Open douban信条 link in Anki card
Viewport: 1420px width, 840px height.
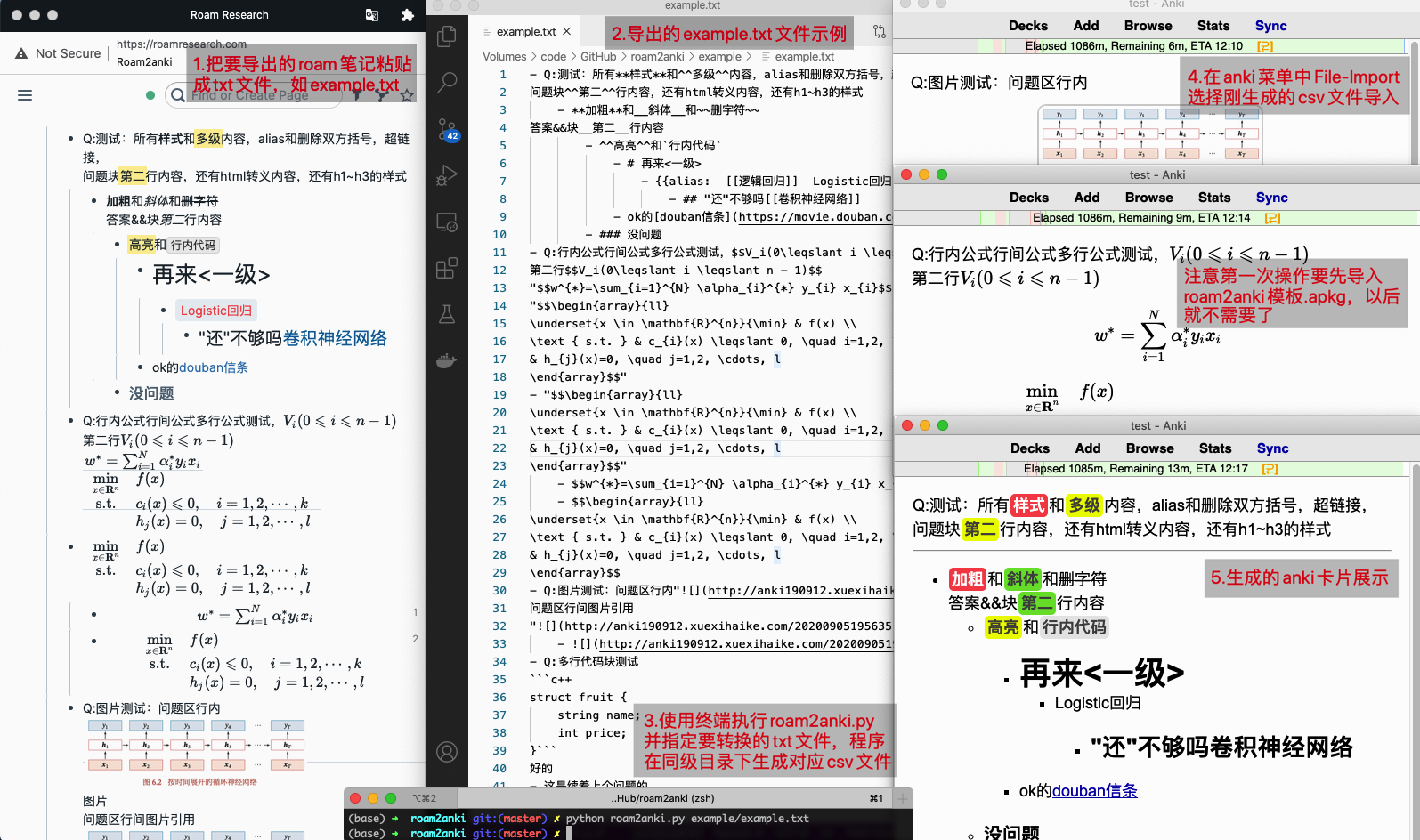[x=1095, y=791]
